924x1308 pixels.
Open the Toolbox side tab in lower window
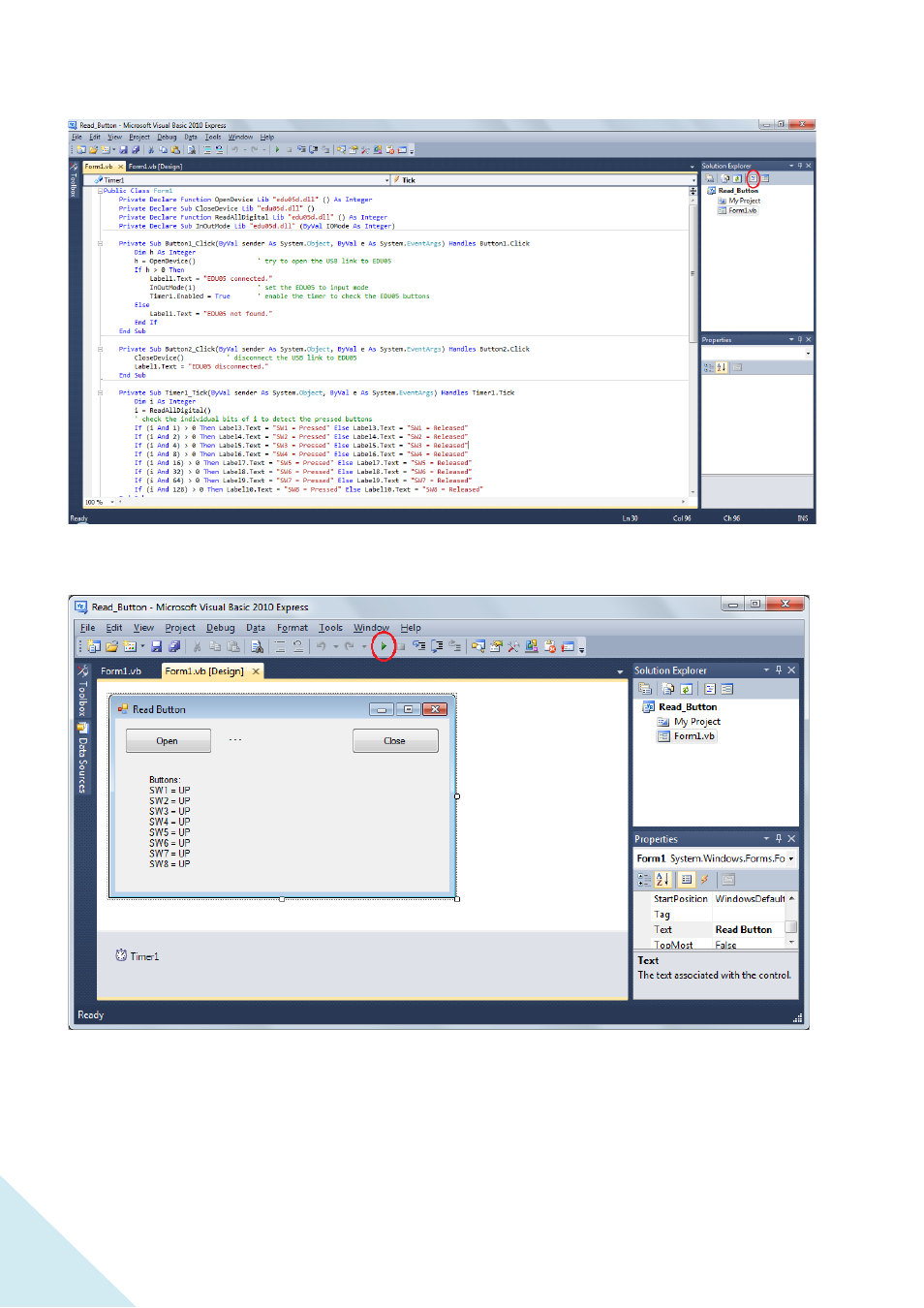click(82, 692)
